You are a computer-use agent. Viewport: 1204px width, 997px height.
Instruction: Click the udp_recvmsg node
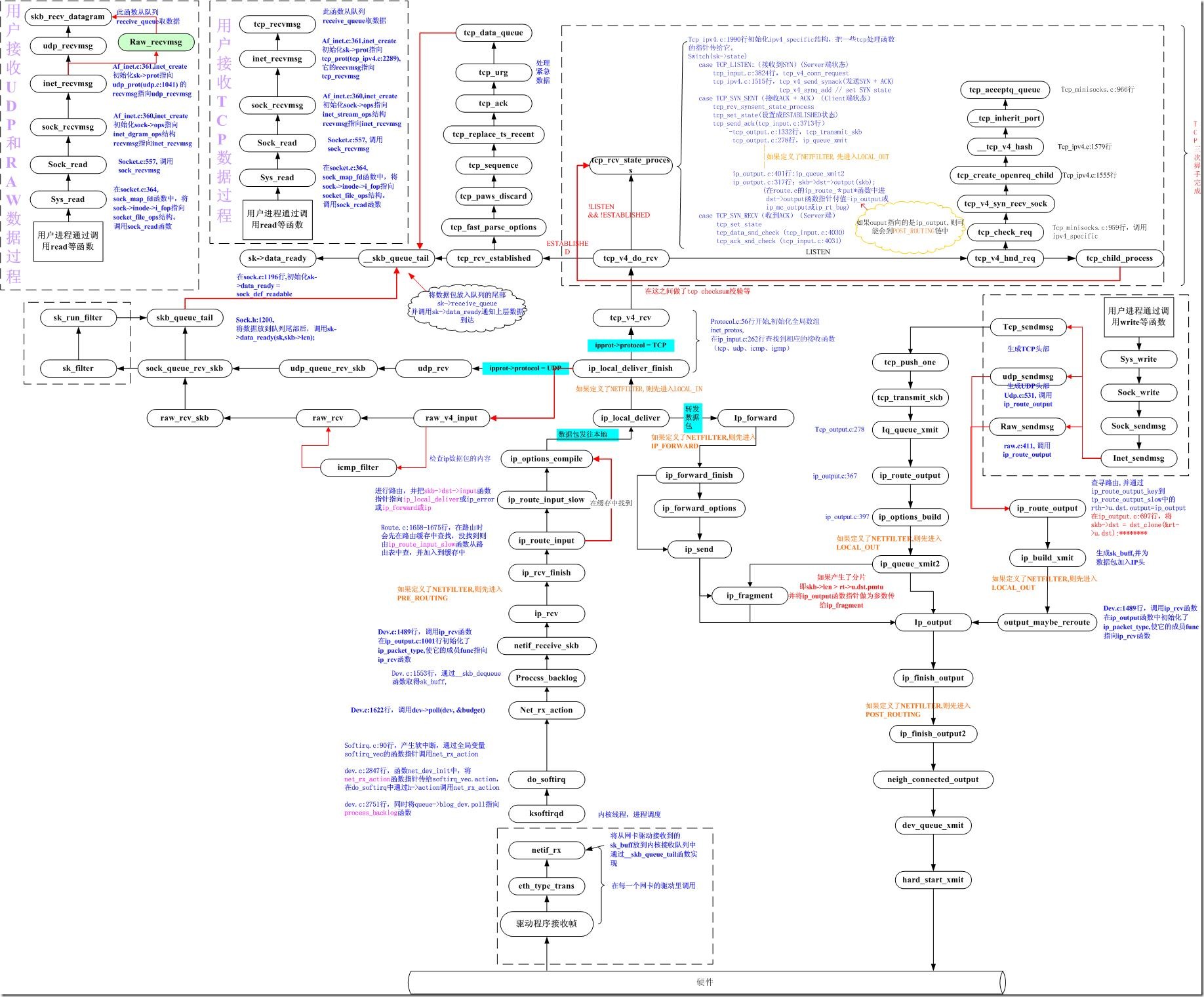[68, 46]
